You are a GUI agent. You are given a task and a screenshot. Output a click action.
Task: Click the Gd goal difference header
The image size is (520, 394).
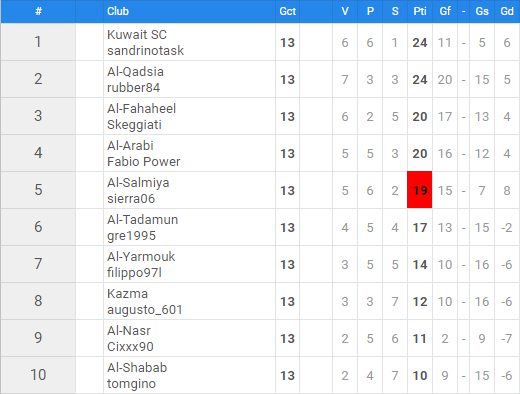(x=507, y=11)
